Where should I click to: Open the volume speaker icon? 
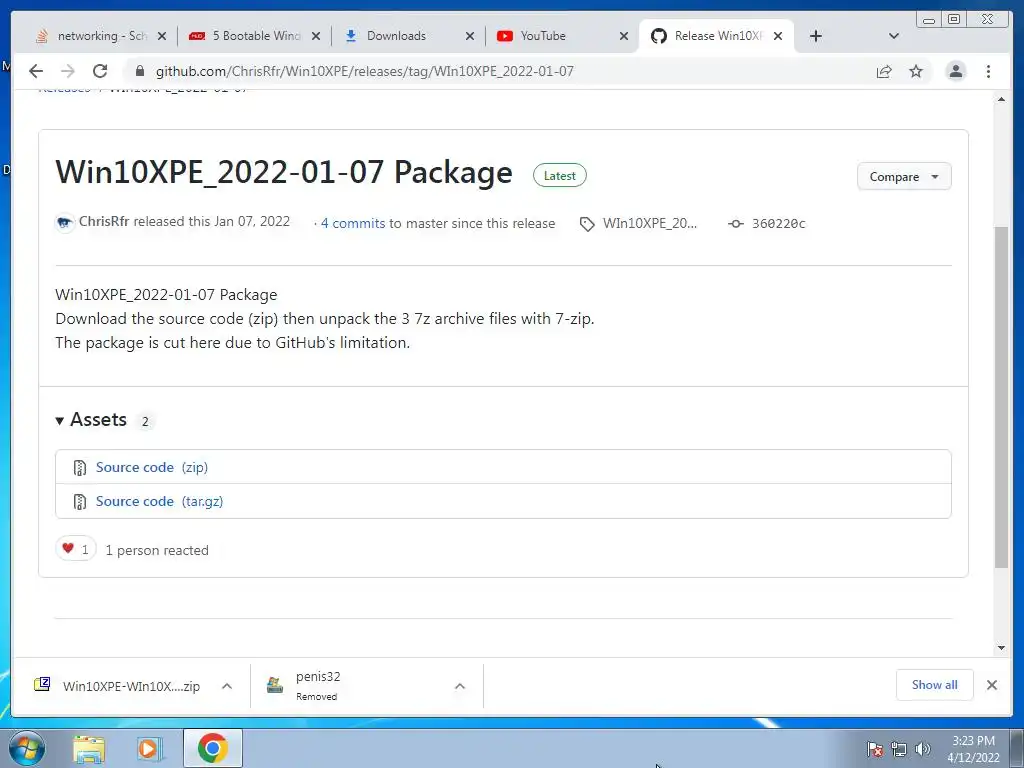coord(923,749)
